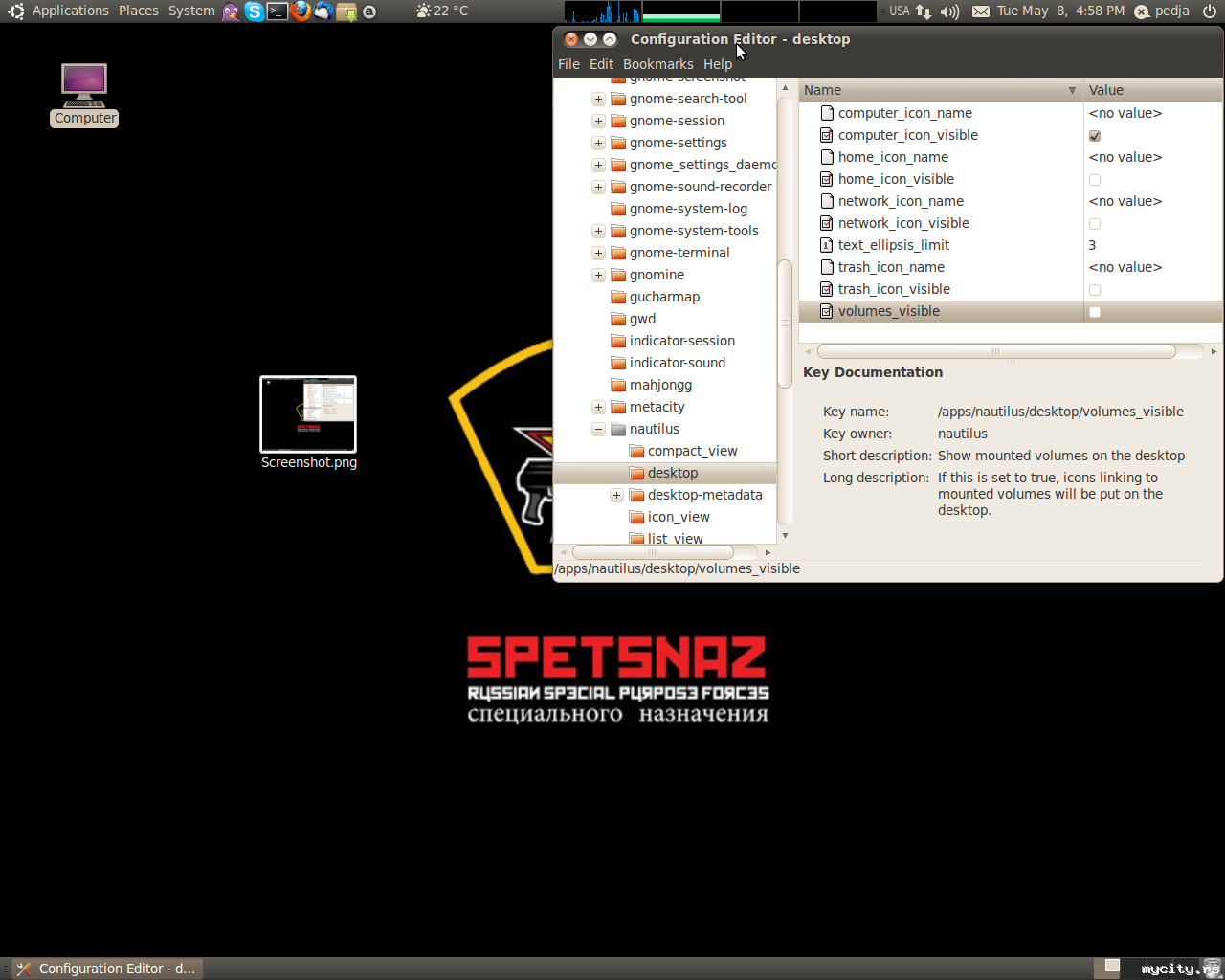1225x980 pixels.
Task: Open the network connections indicator
Action: coord(924,11)
